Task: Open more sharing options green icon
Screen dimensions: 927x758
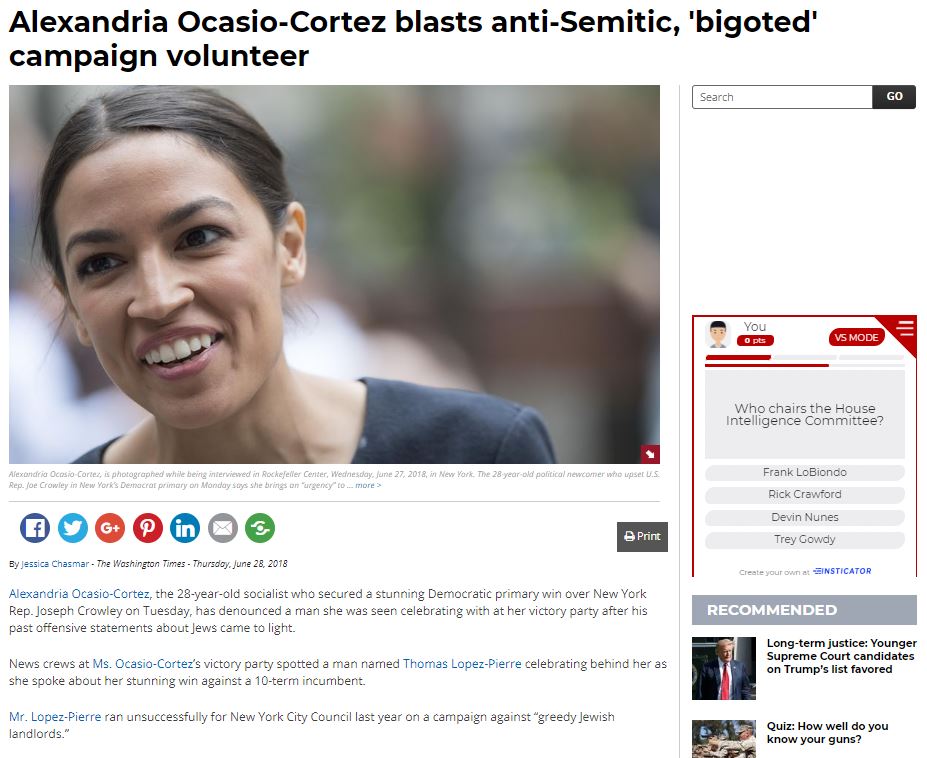Action: click(x=260, y=528)
